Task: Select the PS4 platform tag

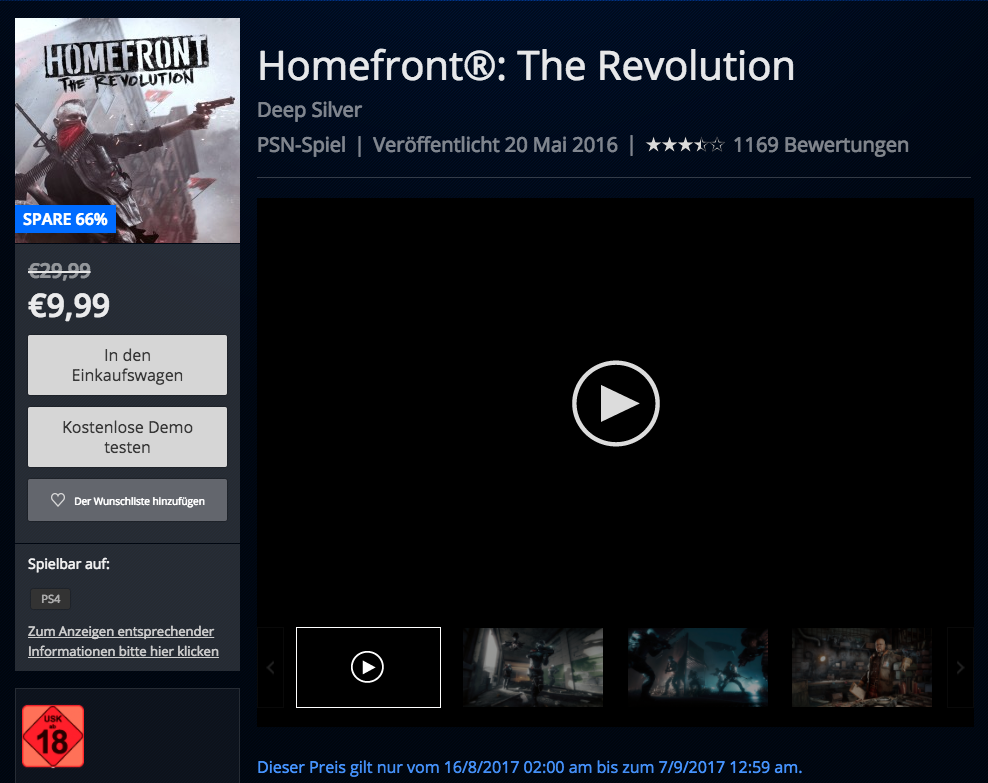Action: 50,598
